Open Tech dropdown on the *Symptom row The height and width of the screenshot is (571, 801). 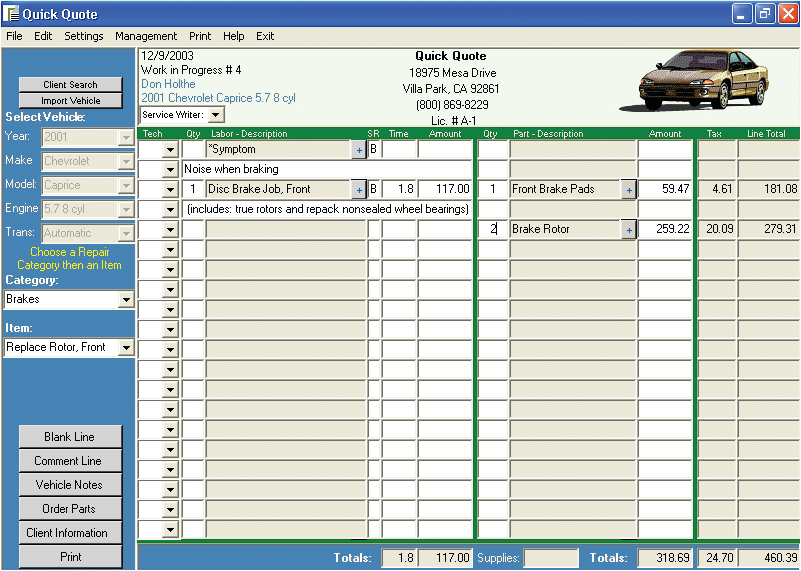tap(171, 150)
